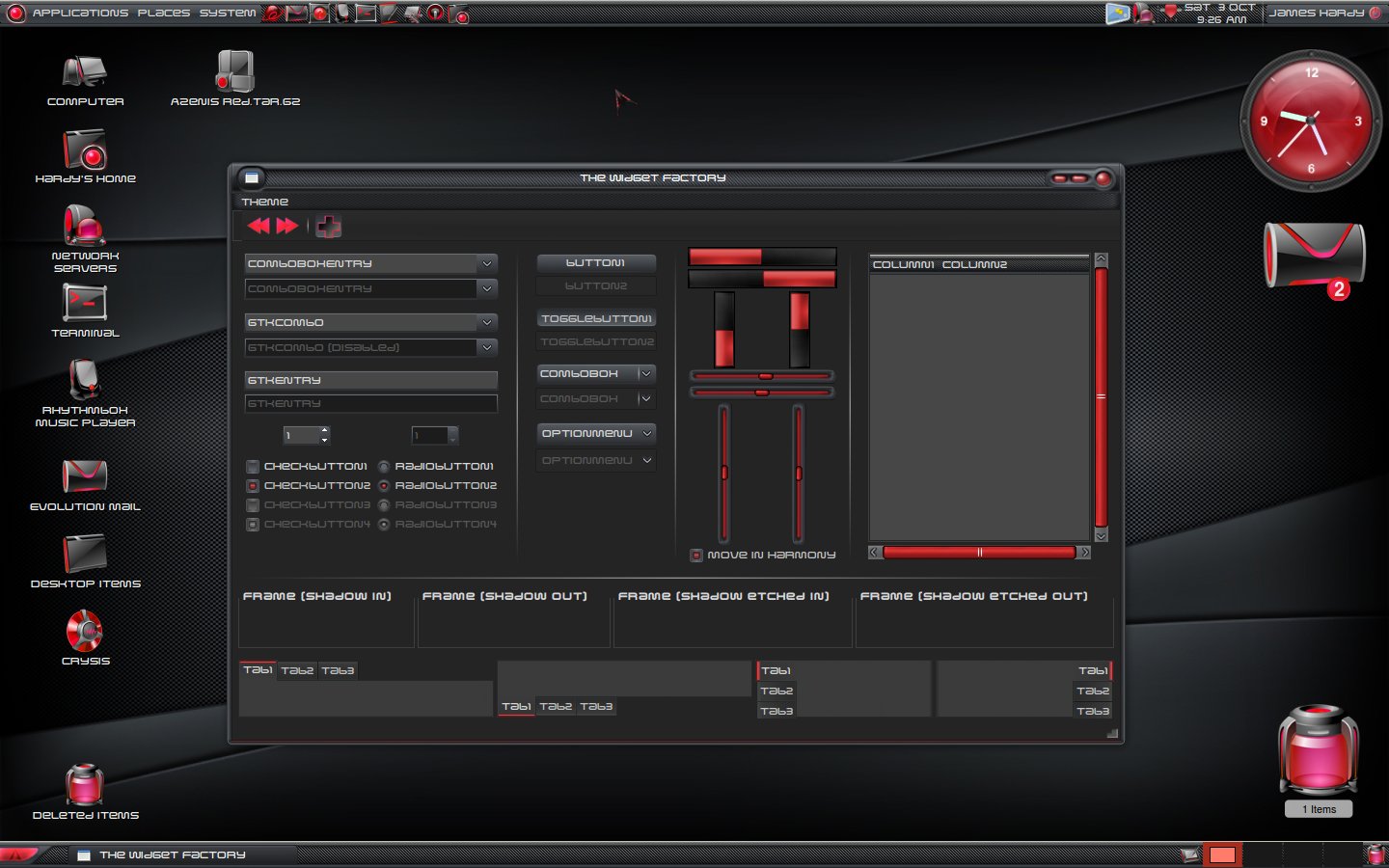Select Tab3 in the bottom-tabbed notebook

596,707
